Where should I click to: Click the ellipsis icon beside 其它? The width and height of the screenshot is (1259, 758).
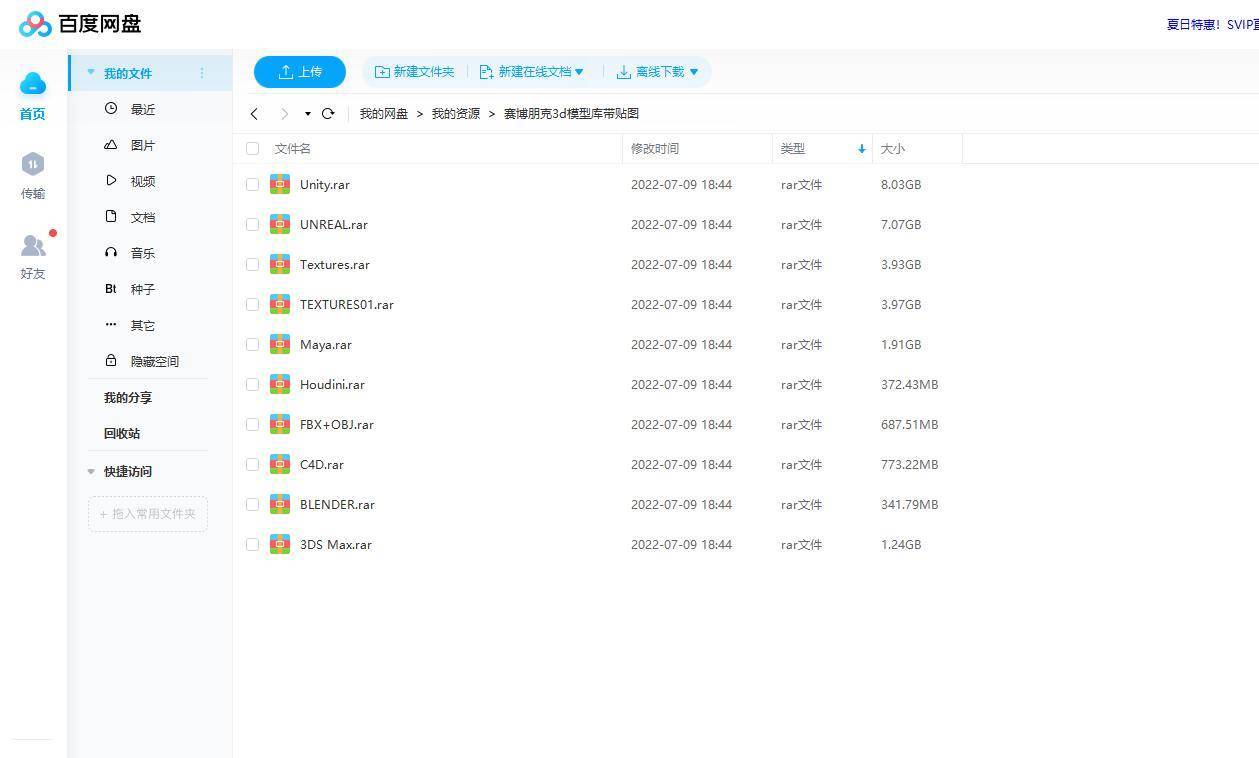pyautogui.click(x=111, y=325)
